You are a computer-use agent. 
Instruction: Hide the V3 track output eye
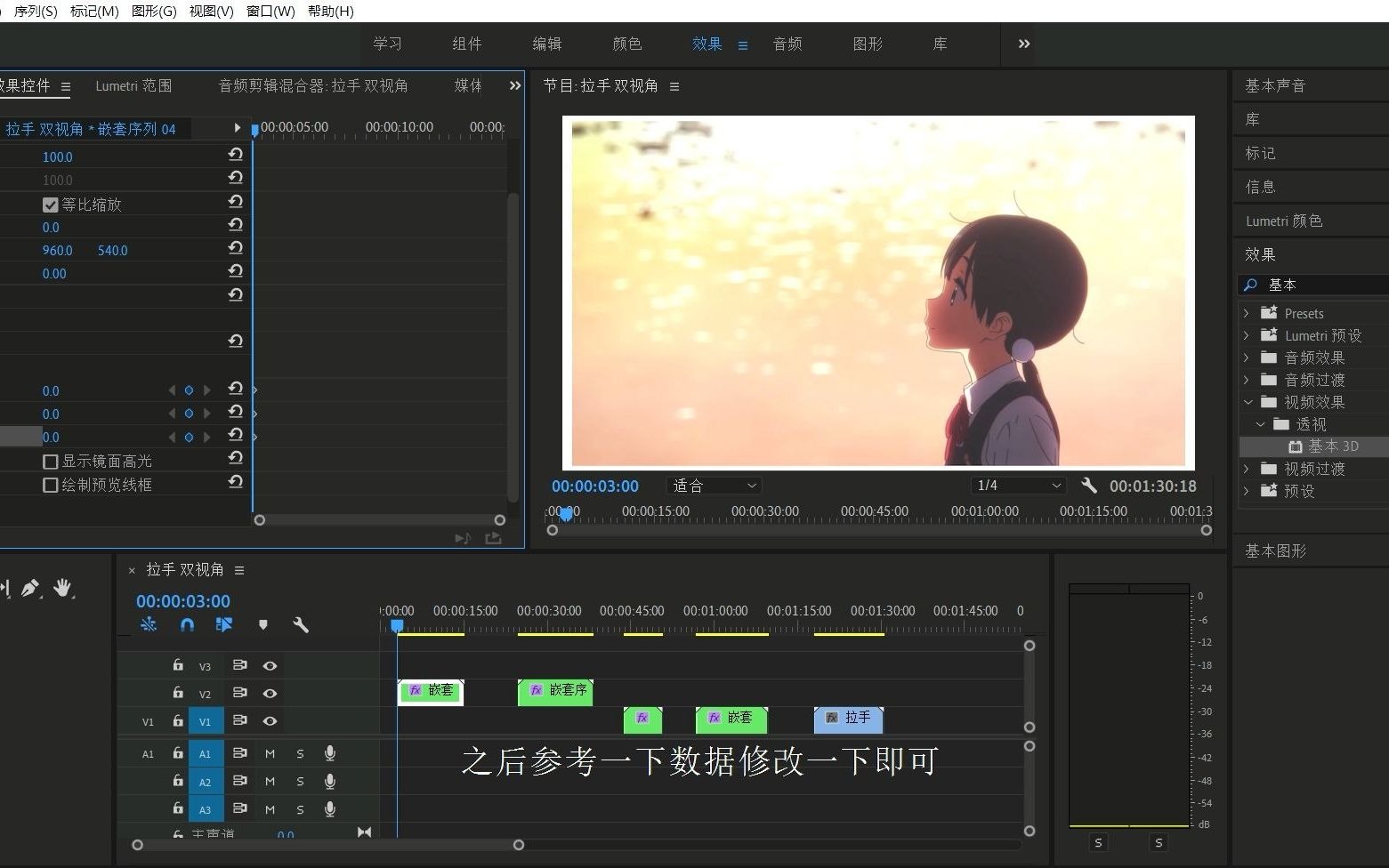270,665
